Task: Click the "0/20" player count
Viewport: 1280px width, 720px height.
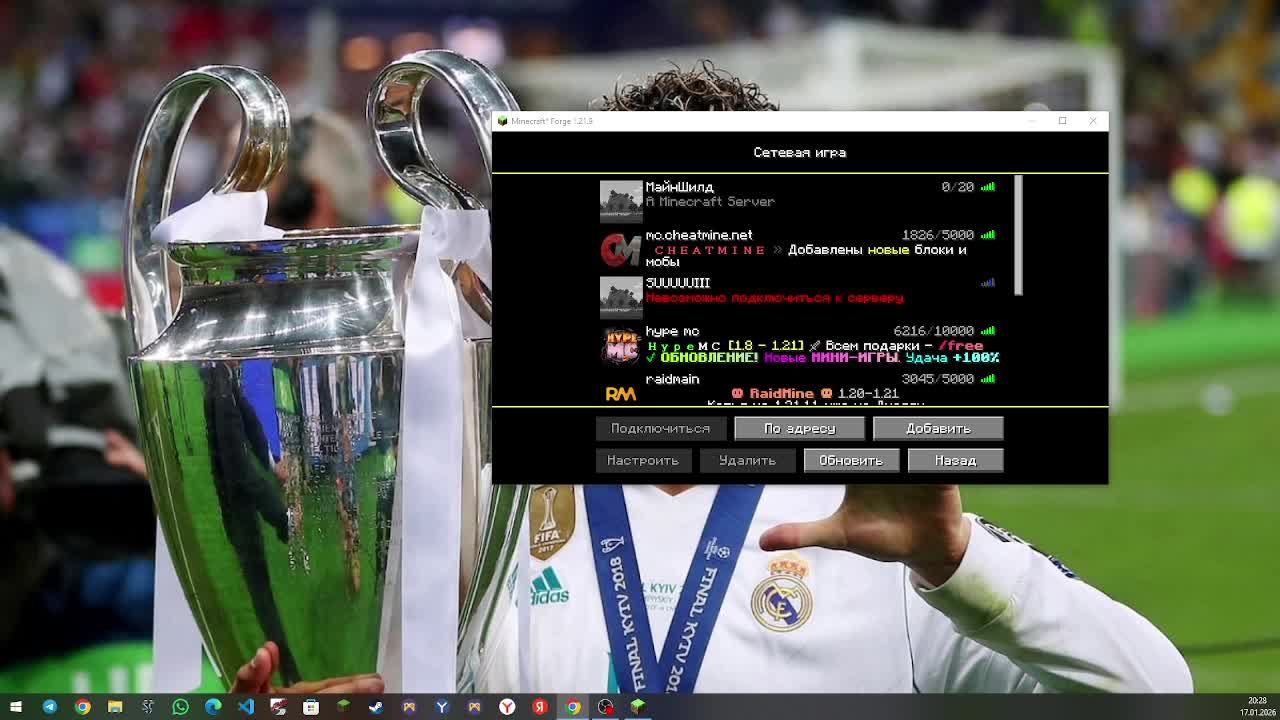Action: 957,187
